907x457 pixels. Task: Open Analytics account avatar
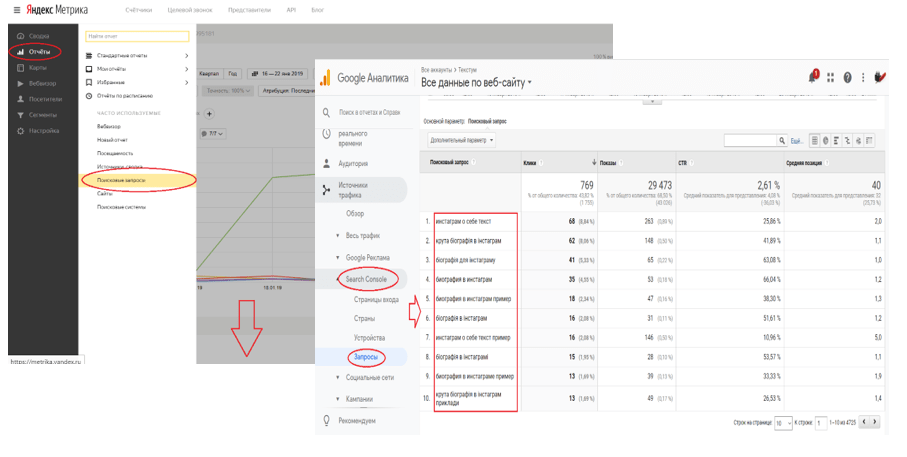coord(880,77)
